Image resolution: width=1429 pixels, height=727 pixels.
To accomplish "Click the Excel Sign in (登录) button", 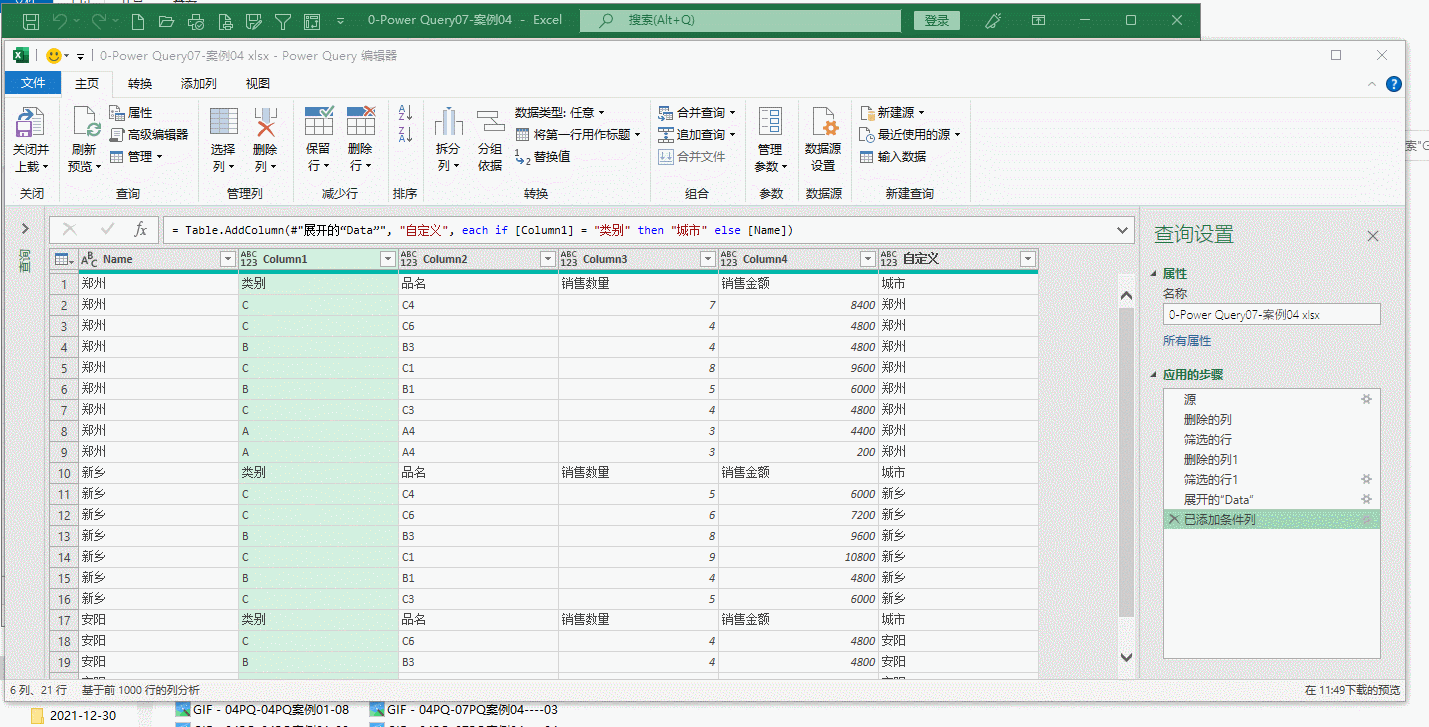I will [x=937, y=20].
